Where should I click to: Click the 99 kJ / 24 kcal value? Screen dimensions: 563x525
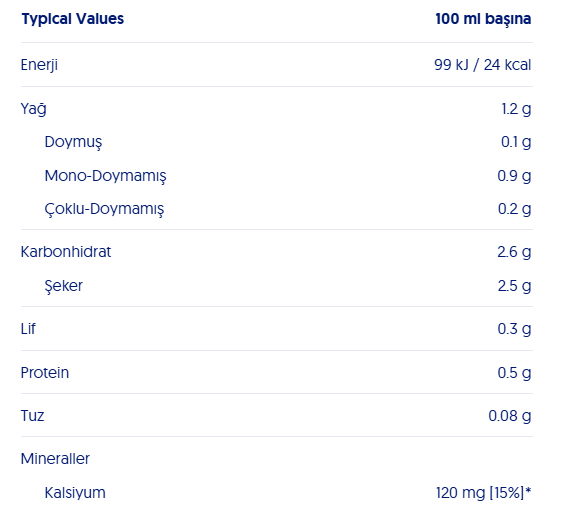482,65
